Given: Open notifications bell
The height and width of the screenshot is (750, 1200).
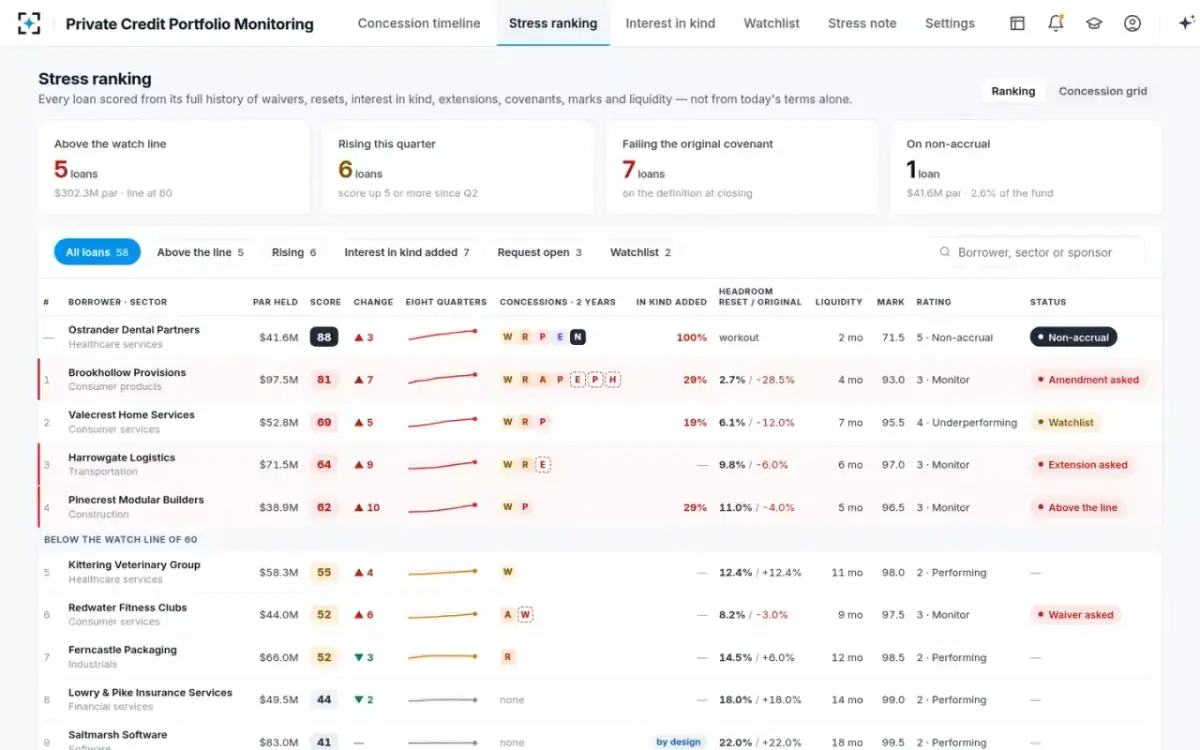Looking at the screenshot, I should click(x=1056, y=23).
